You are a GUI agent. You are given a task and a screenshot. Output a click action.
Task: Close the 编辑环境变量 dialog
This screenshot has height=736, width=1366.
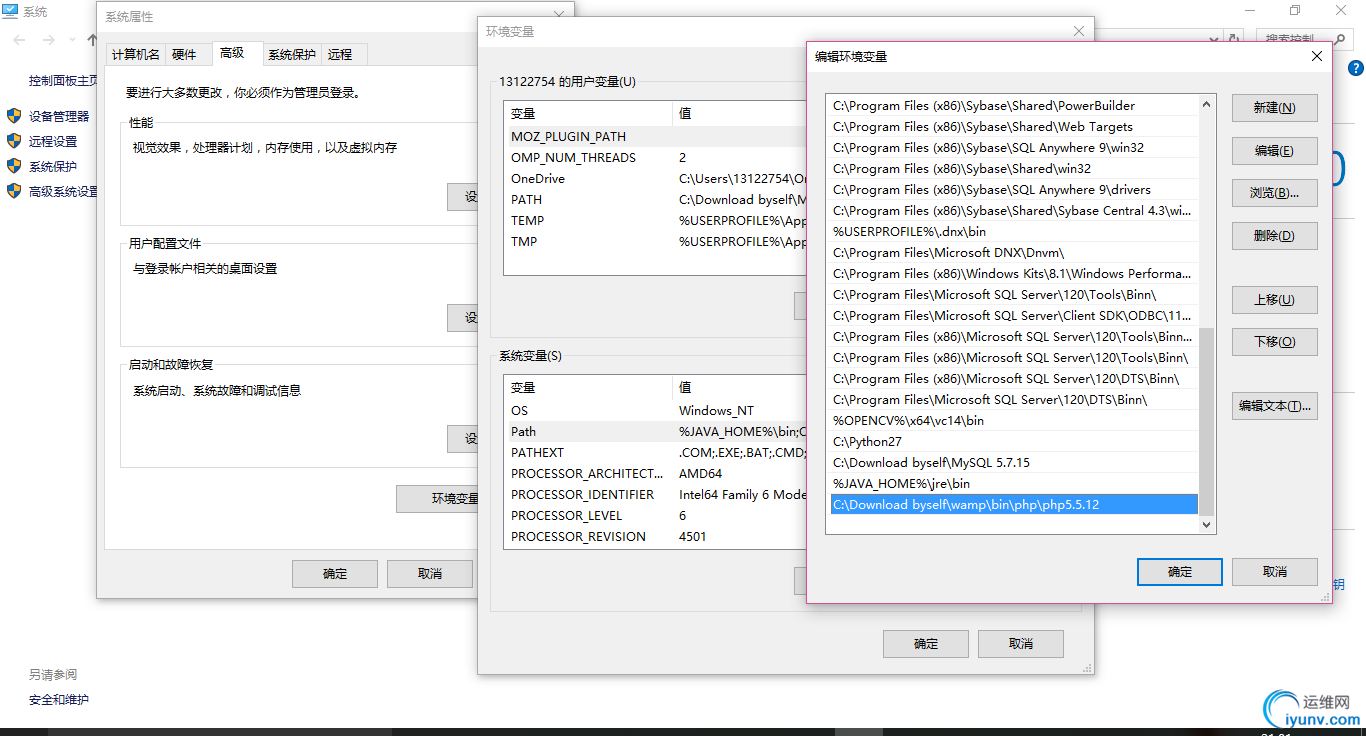(1317, 57)
